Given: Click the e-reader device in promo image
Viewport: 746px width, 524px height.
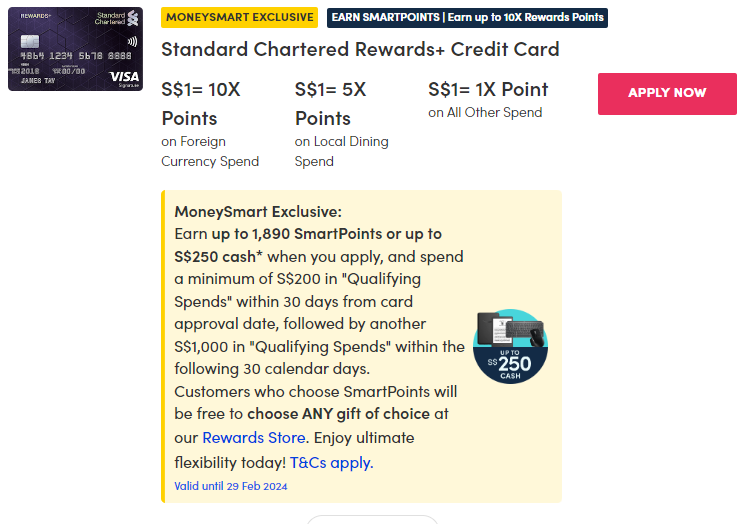Looking at the screenshot, I should 492,328.
